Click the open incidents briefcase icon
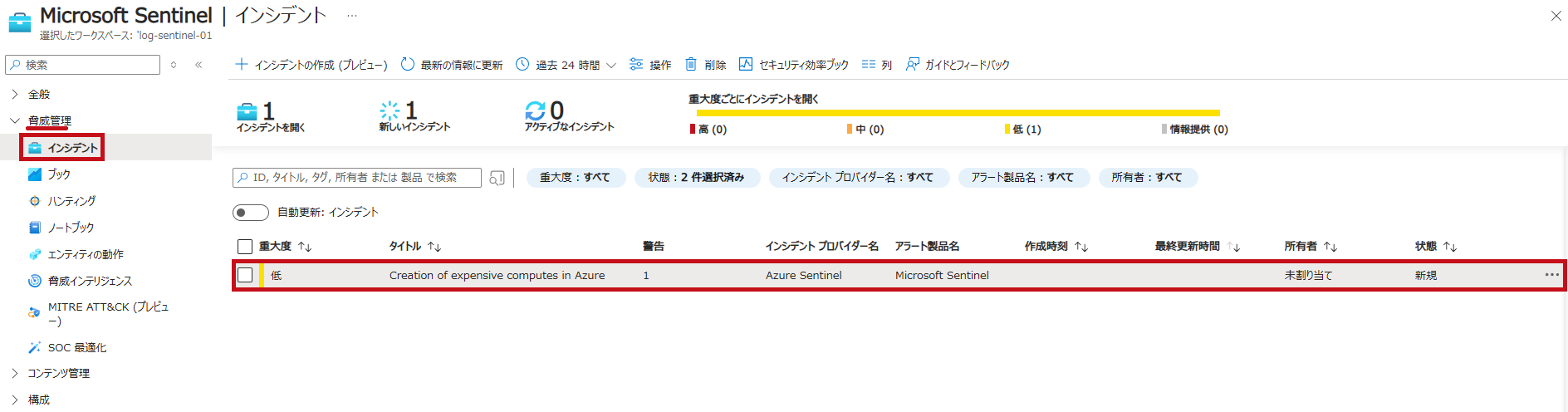 [247, 111]
